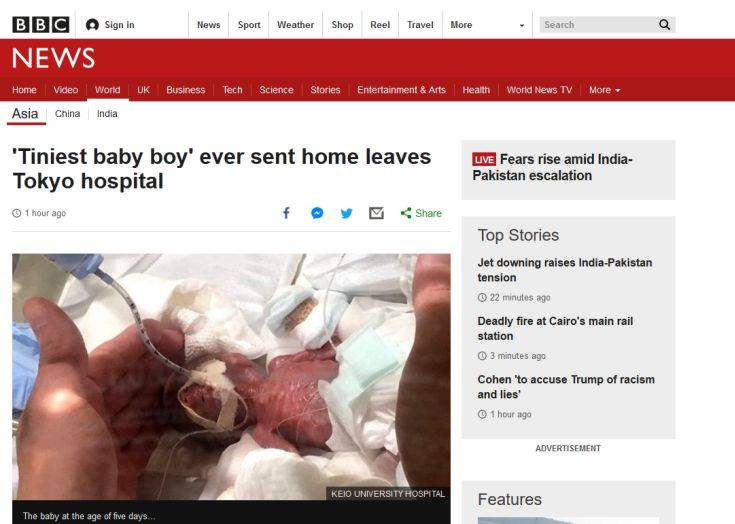Viewport: 735px width, 524px height.
Task: Go to the Health section
Action: click(476, 90)
